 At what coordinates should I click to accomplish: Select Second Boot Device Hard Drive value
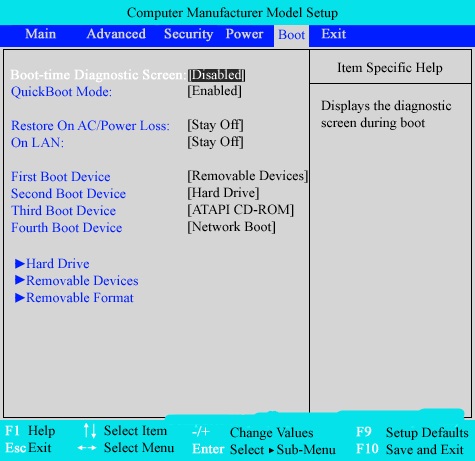click(223, 193)
